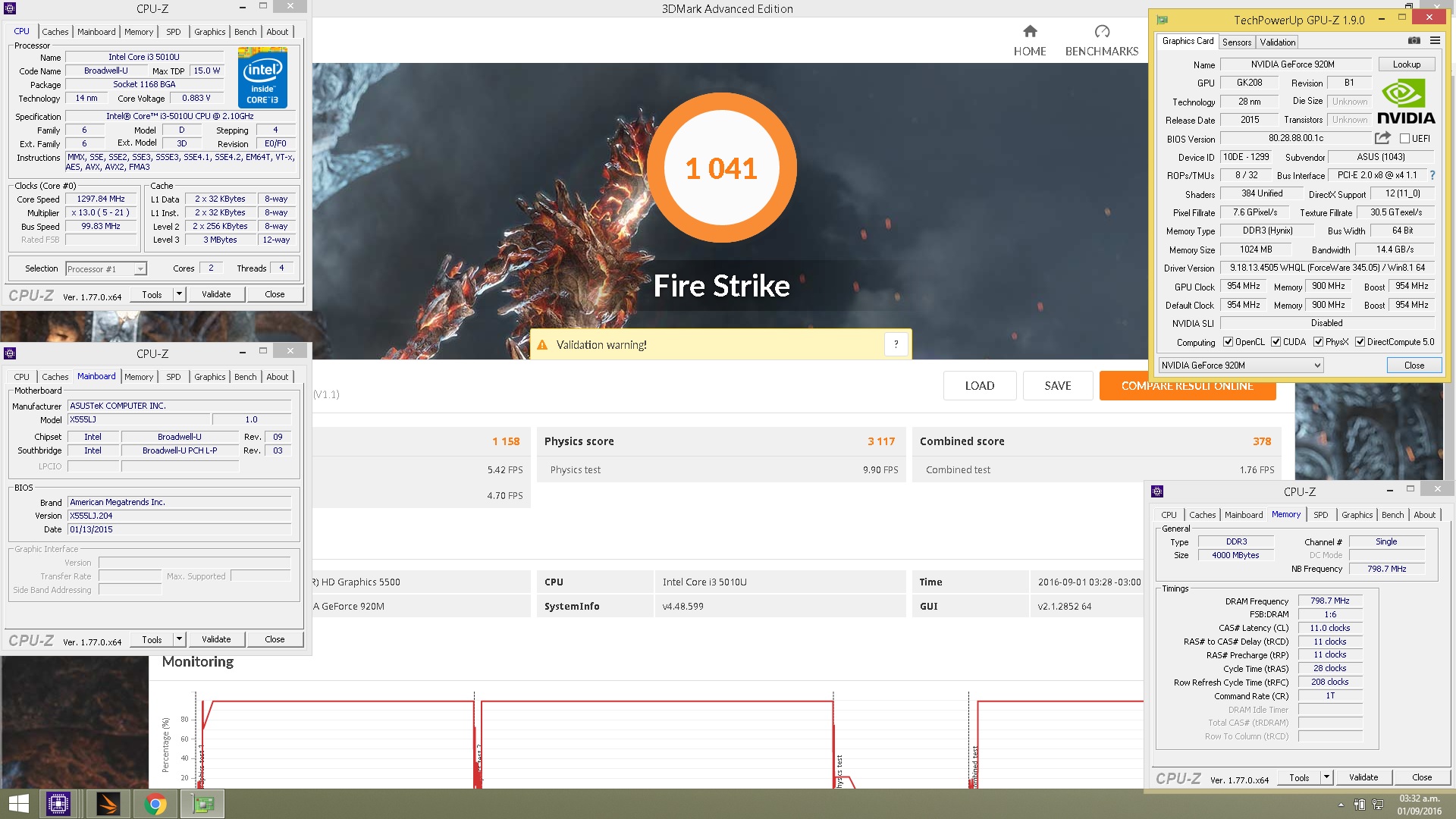Click the Manufacturer field ASUSTeK COMPUTER INC.
This screenshot has height=819, width=1456.
point(179,406)
